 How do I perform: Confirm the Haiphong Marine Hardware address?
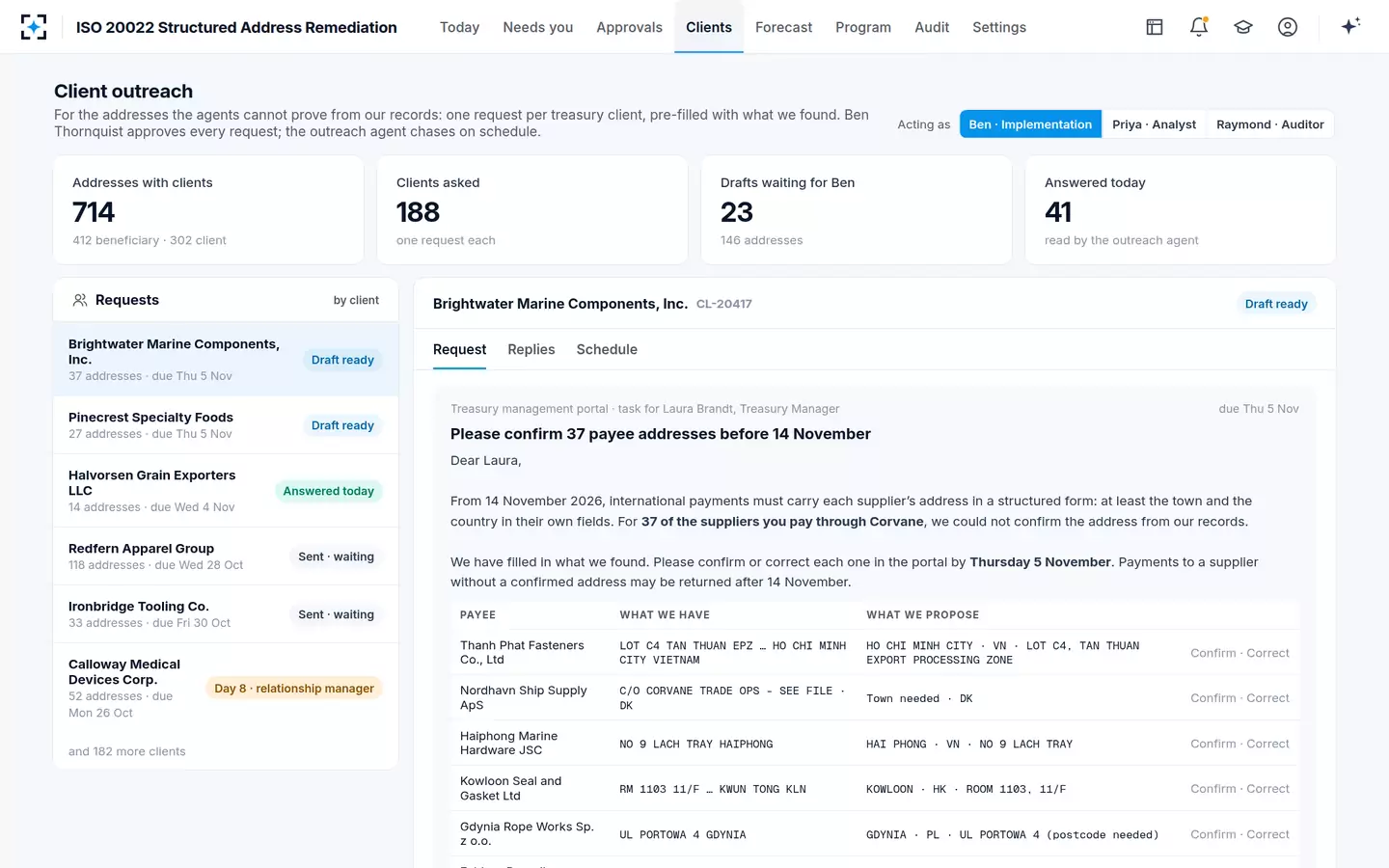(1212, 744)
